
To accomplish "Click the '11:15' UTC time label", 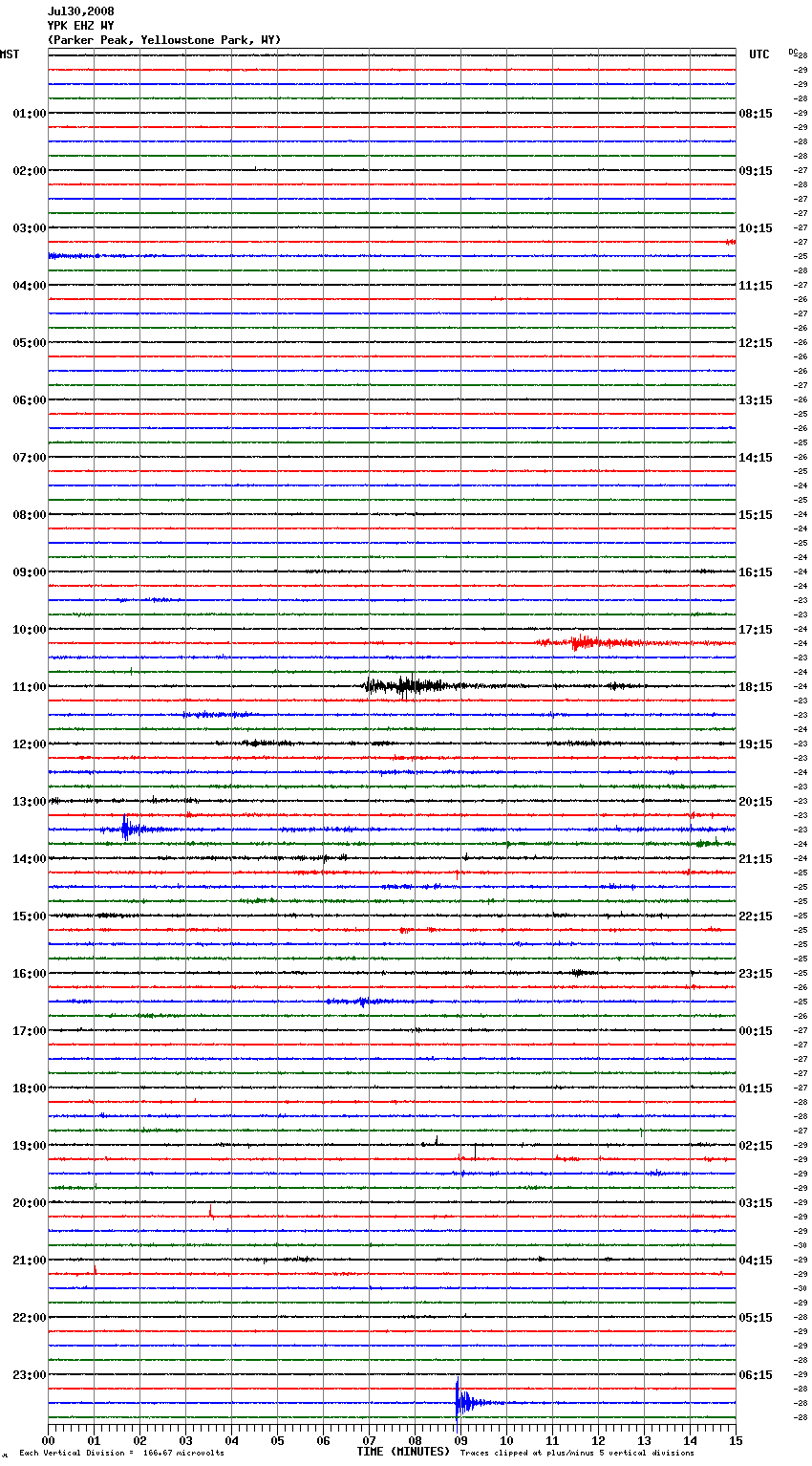I will [756, 286].
